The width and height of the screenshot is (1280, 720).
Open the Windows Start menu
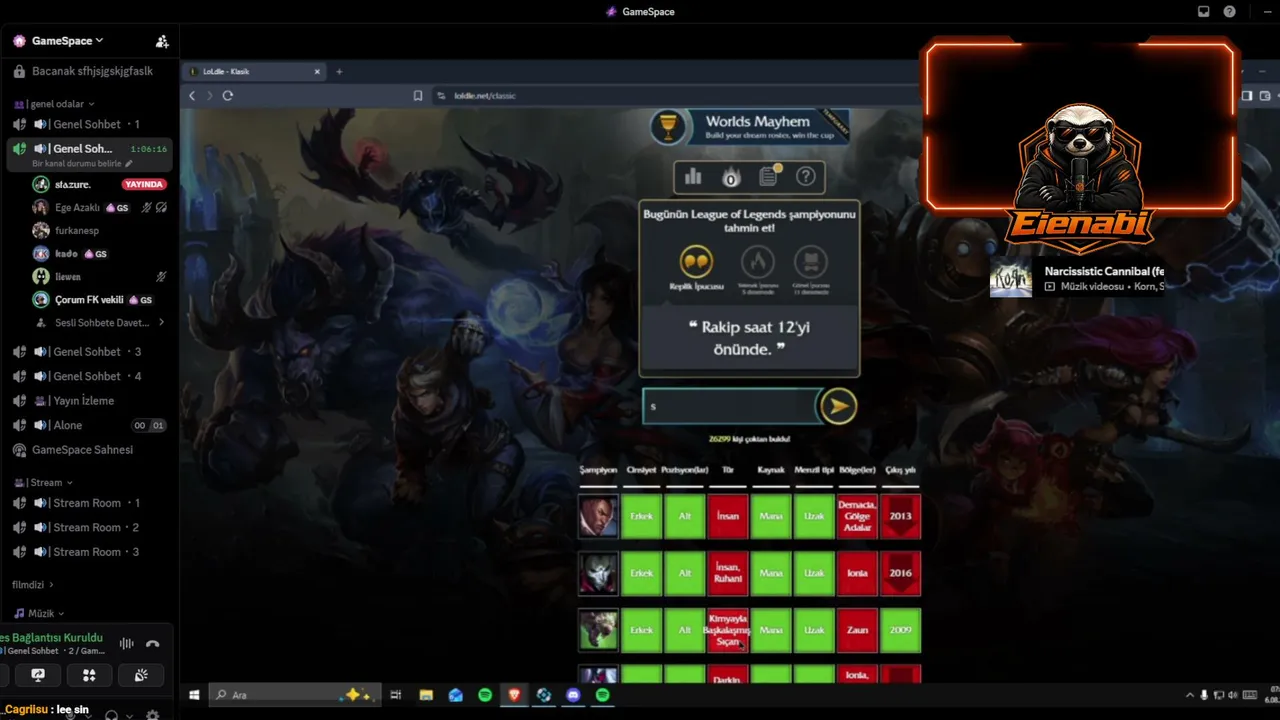pos(194,695)
